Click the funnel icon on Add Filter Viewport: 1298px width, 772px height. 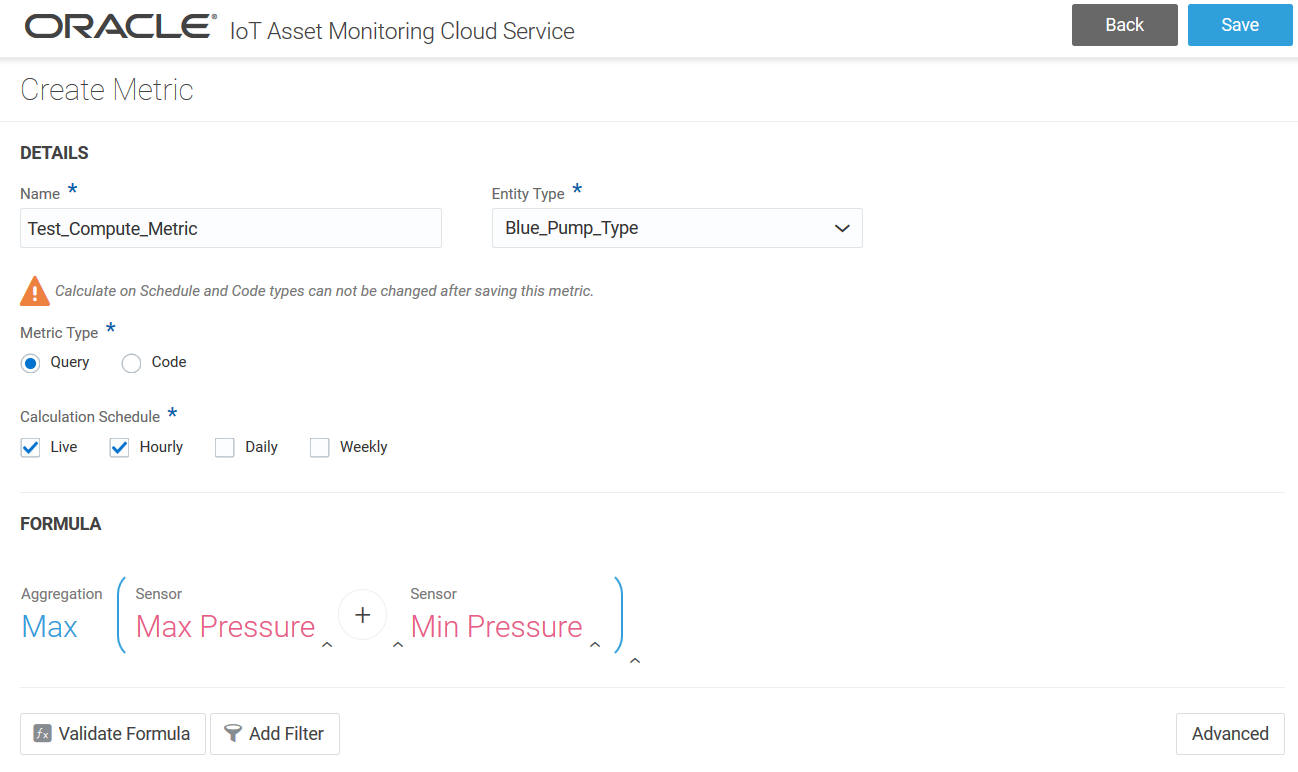coord(233,733)
